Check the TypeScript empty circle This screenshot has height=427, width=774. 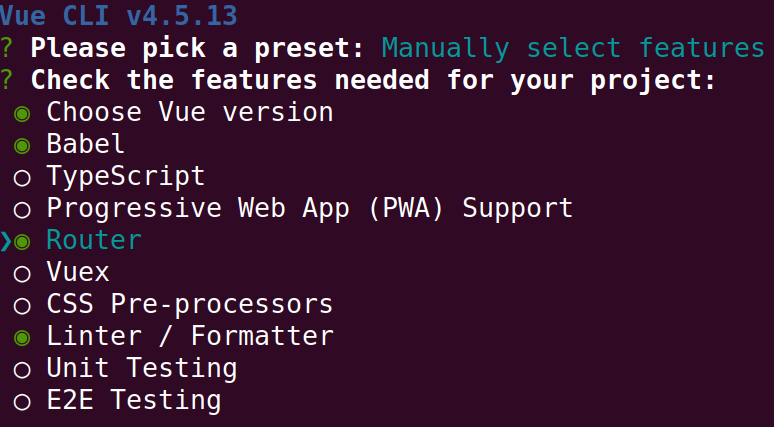(22, 178)
